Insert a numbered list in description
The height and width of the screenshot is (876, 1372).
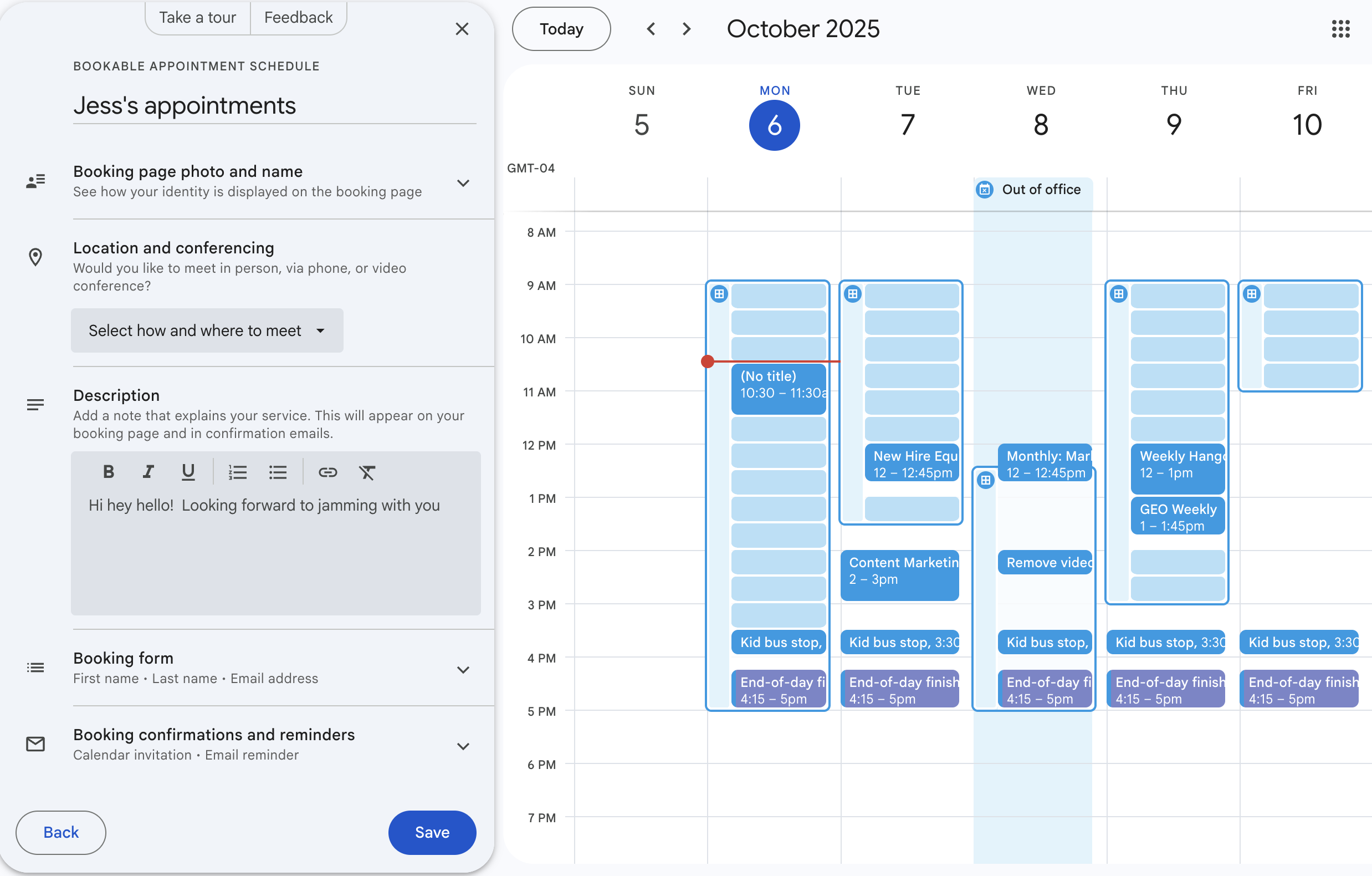238,472
